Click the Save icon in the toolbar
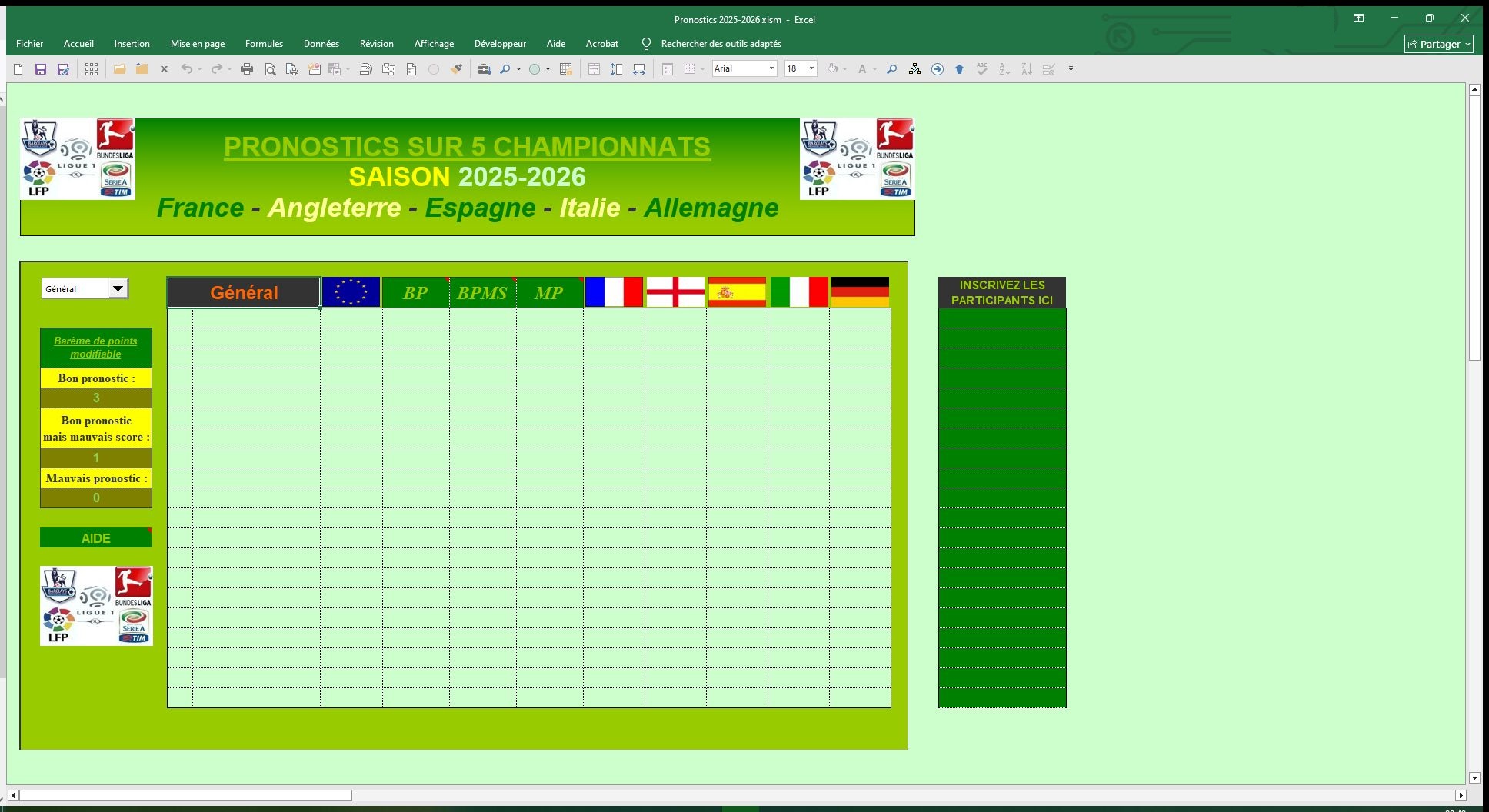The width and height of the screenshot is (1489, 812). (41, 69)
